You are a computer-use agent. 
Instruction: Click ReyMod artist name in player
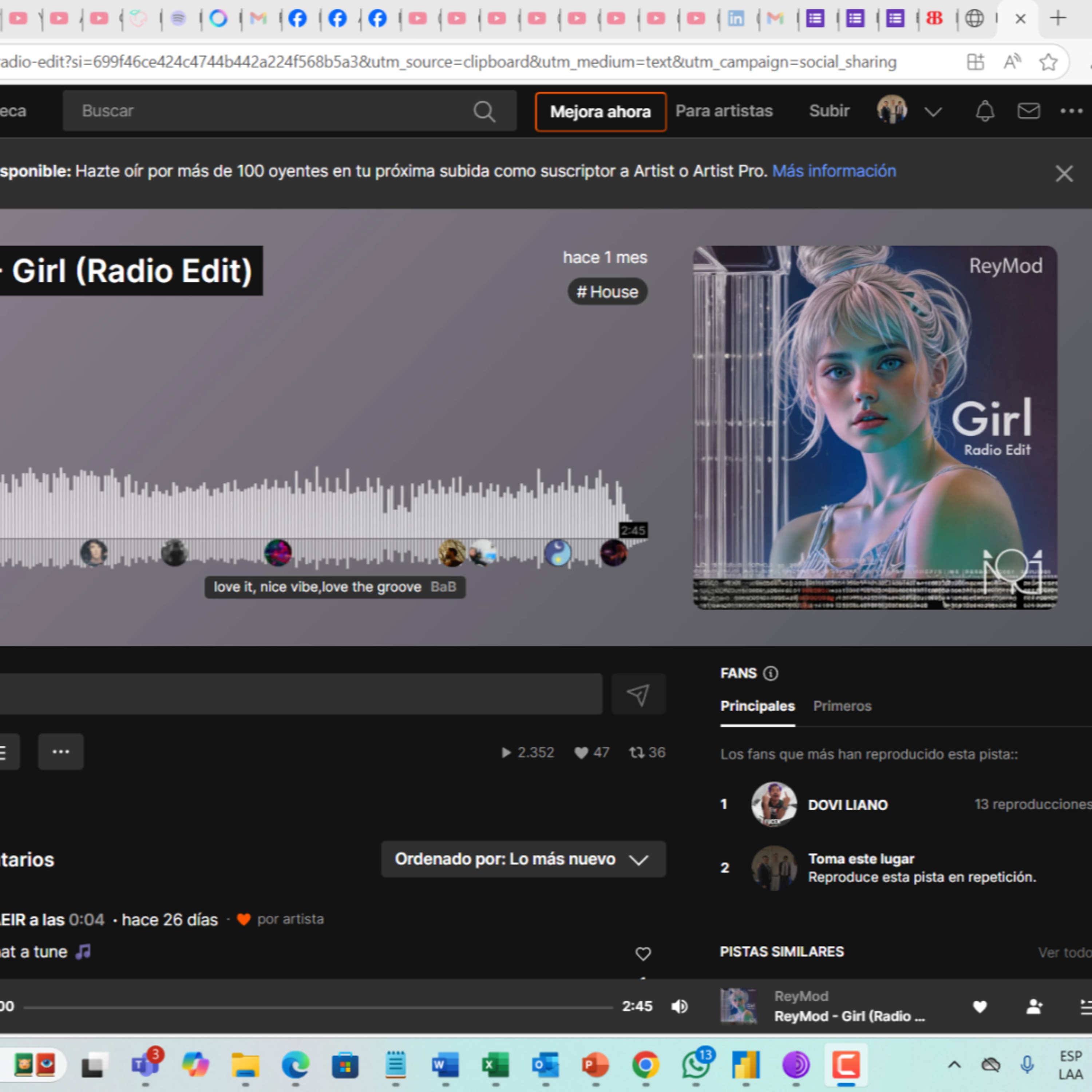point(801,996)
